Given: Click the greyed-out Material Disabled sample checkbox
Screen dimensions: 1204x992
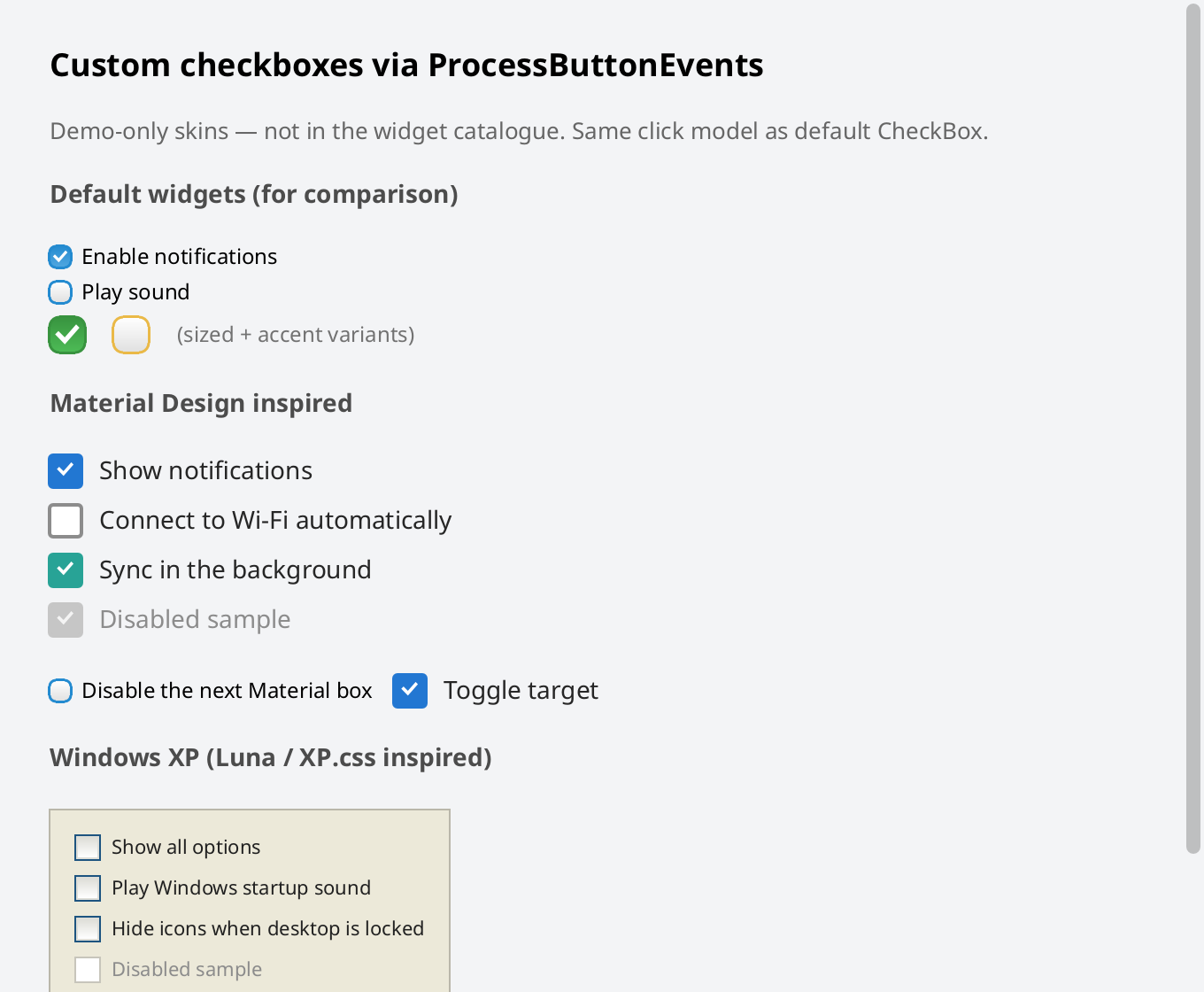Looking at the screenshot, I should point(66,620).
